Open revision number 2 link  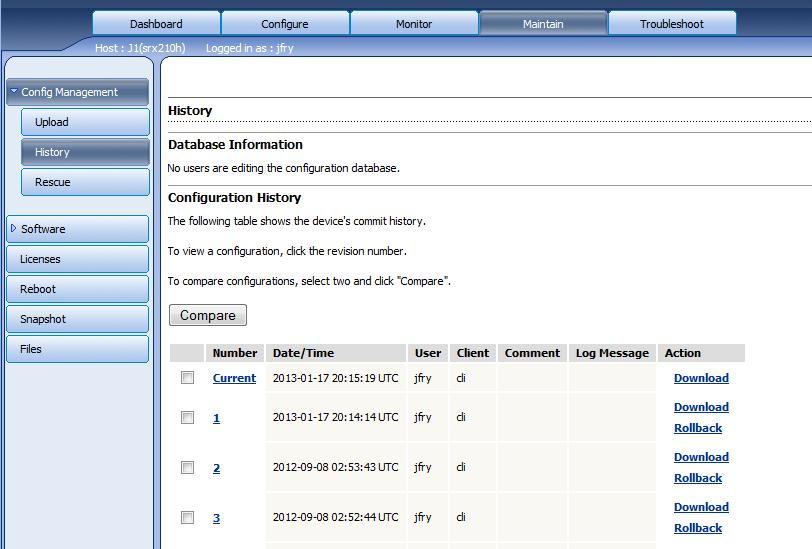pyautogui.click(x=216, y=468)
